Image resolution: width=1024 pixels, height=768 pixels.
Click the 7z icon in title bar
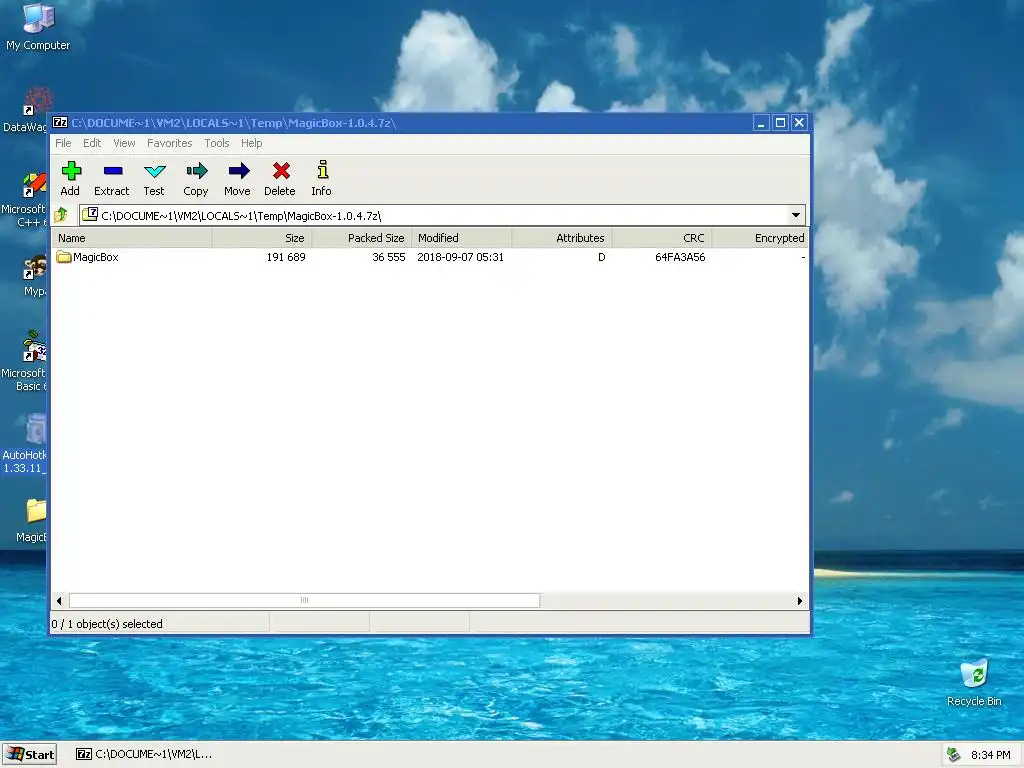pos(59,123)
